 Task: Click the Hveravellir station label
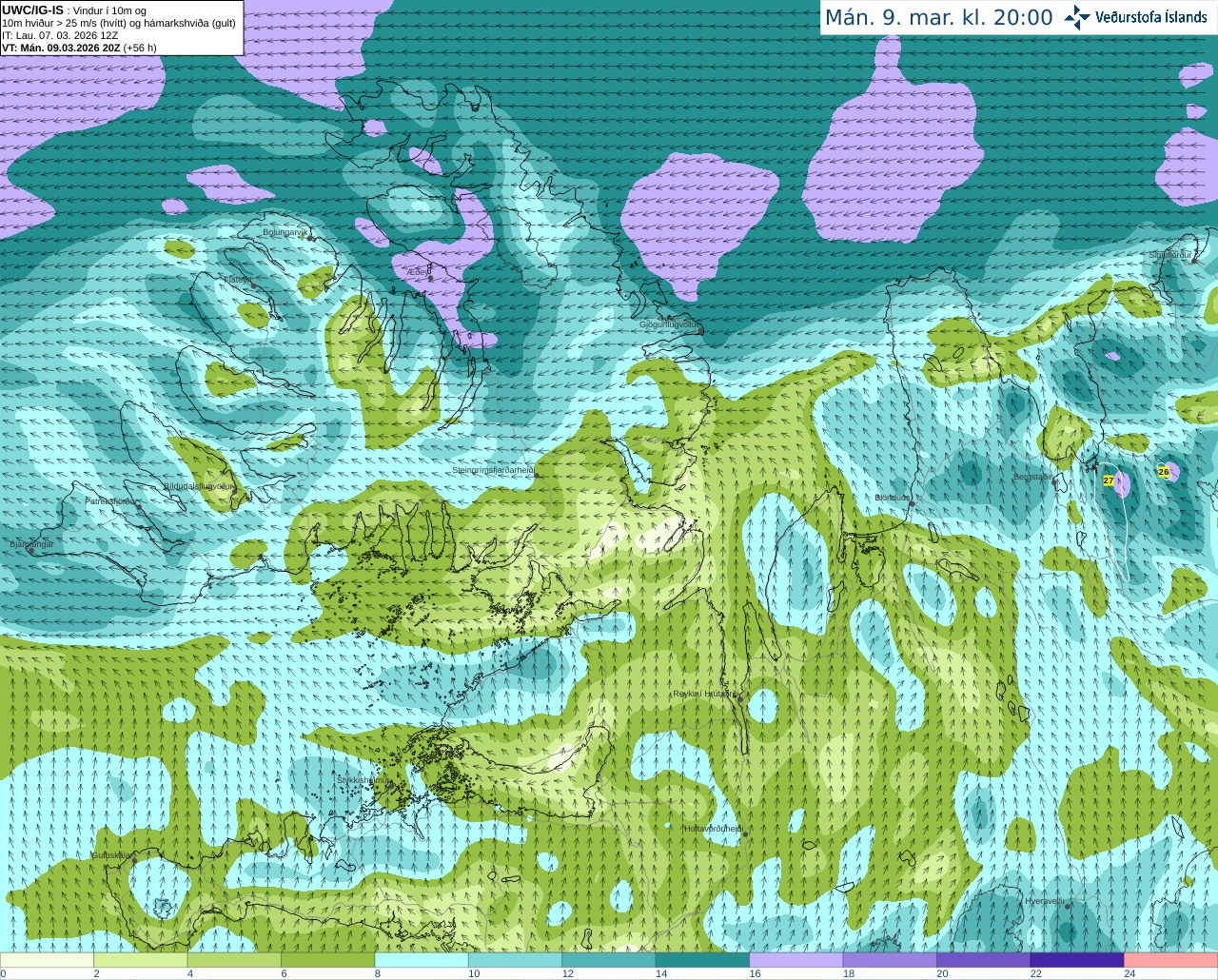coord(1044,901)
